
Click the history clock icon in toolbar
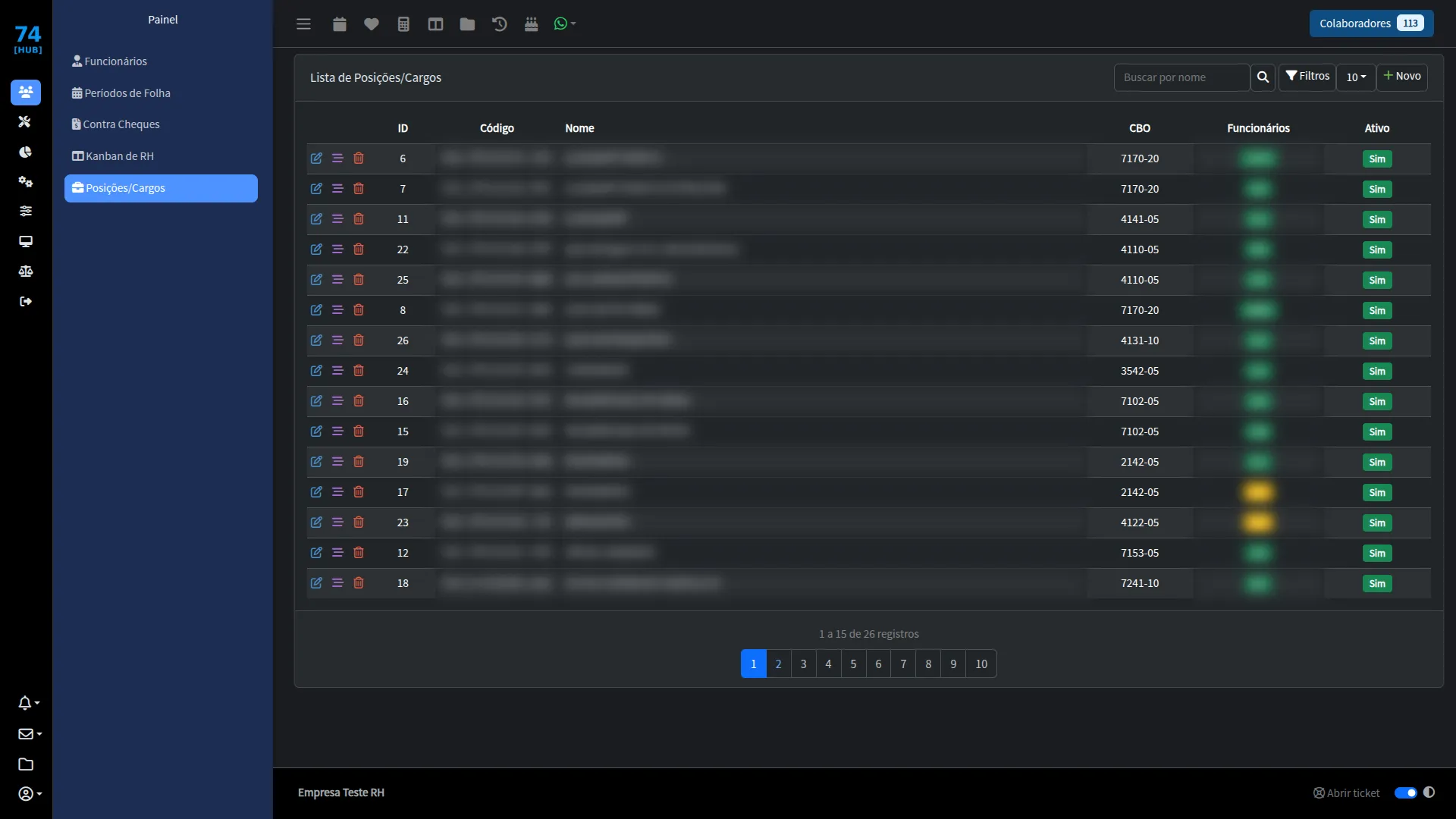click(499, 24)
